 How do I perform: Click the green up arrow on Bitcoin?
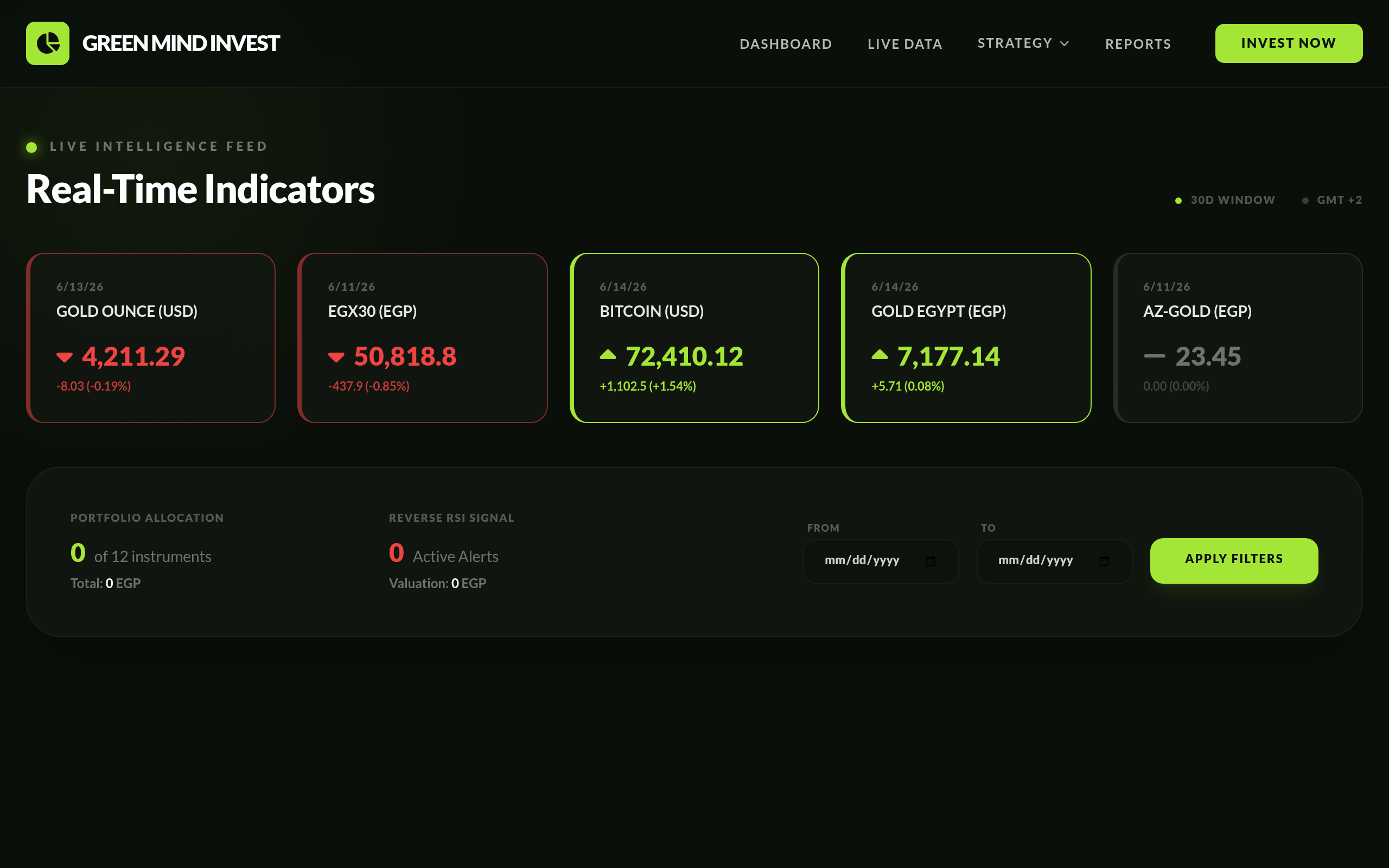point(608,354)
